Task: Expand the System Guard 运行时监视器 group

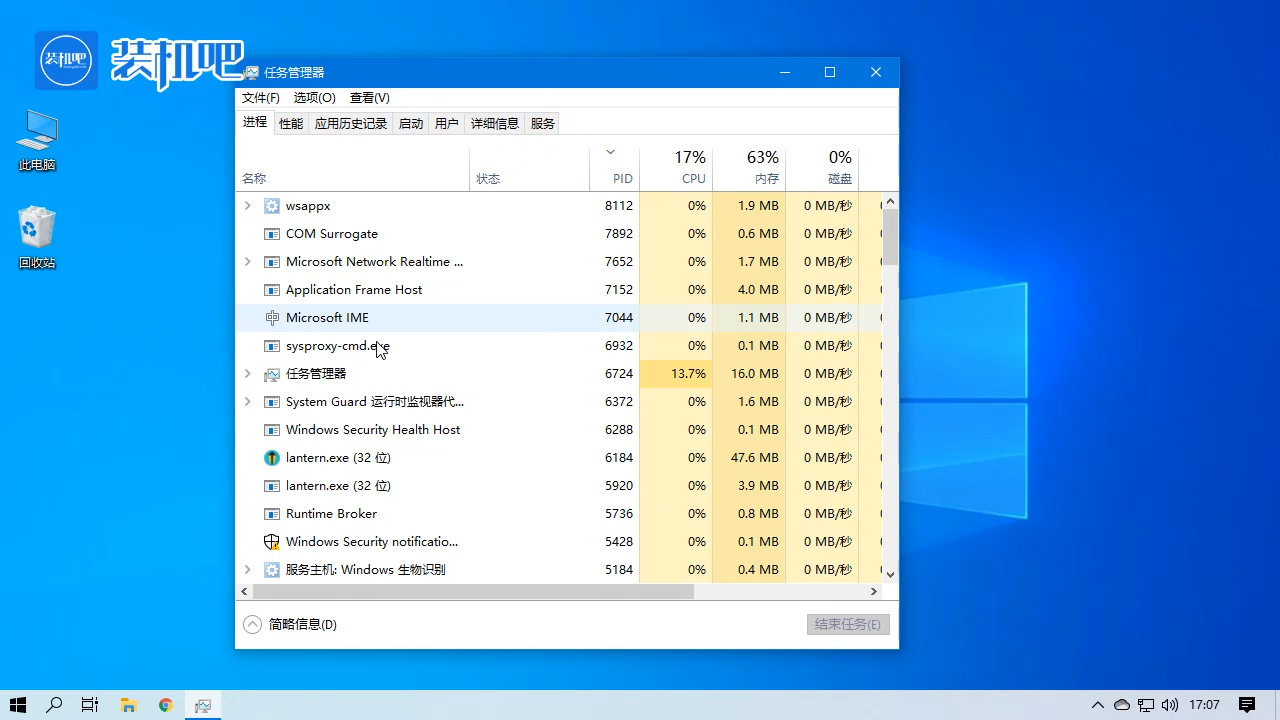Action: pyautogui.click(x=247, y=401)
